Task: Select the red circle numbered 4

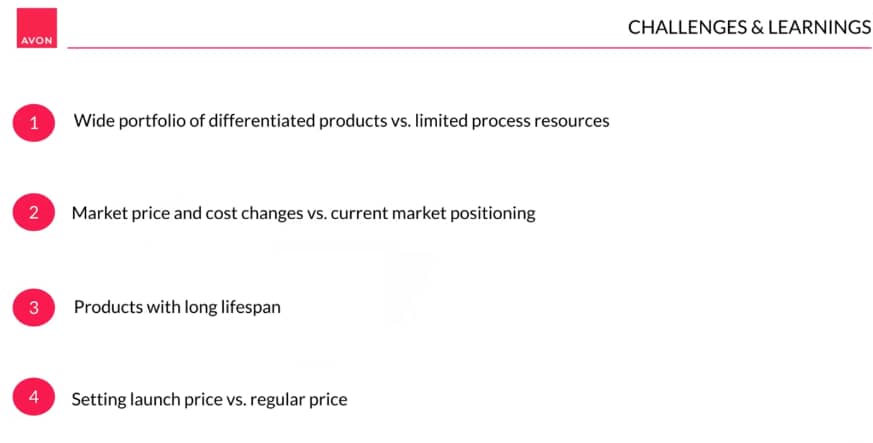Action: click(x=34, y=397)
